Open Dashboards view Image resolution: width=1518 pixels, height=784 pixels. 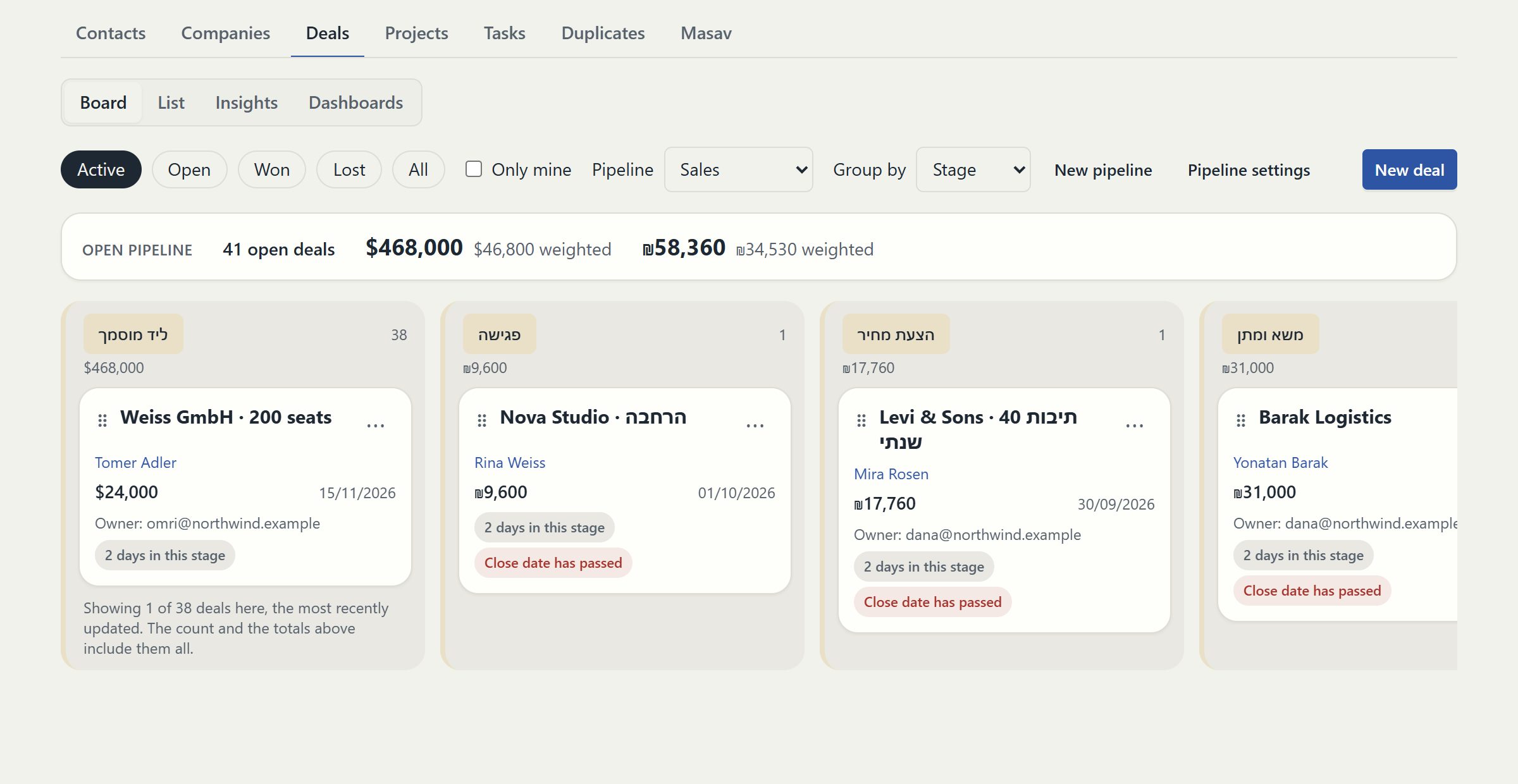click(x=356, y=102)
